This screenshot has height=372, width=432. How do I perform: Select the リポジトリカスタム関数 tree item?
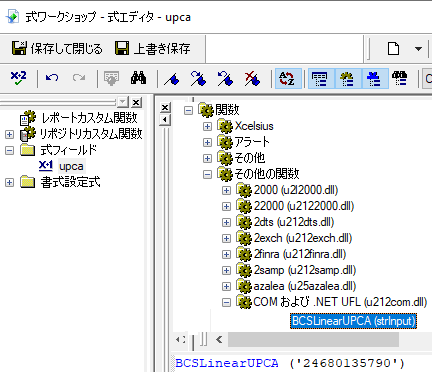click(91, 134)
